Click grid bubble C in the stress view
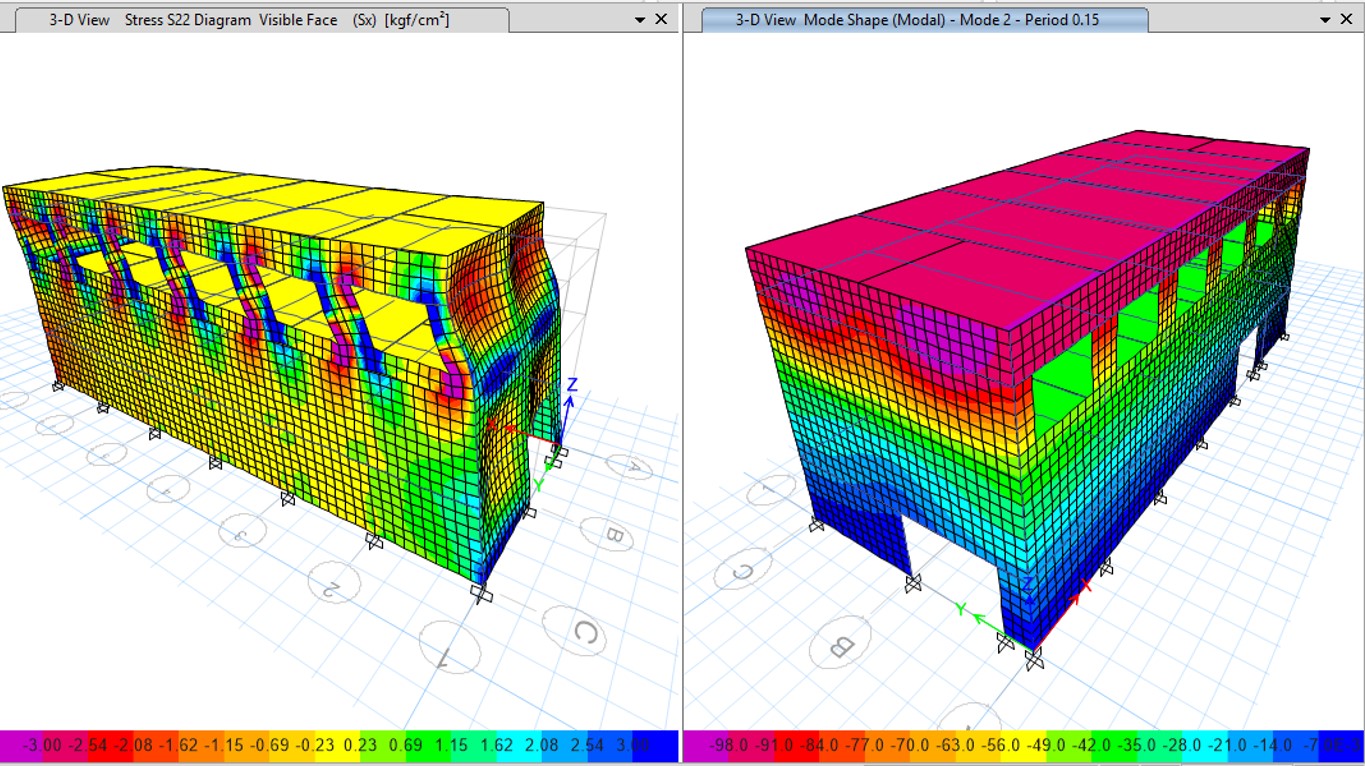 pyautogui.click(x=586, y=632)
